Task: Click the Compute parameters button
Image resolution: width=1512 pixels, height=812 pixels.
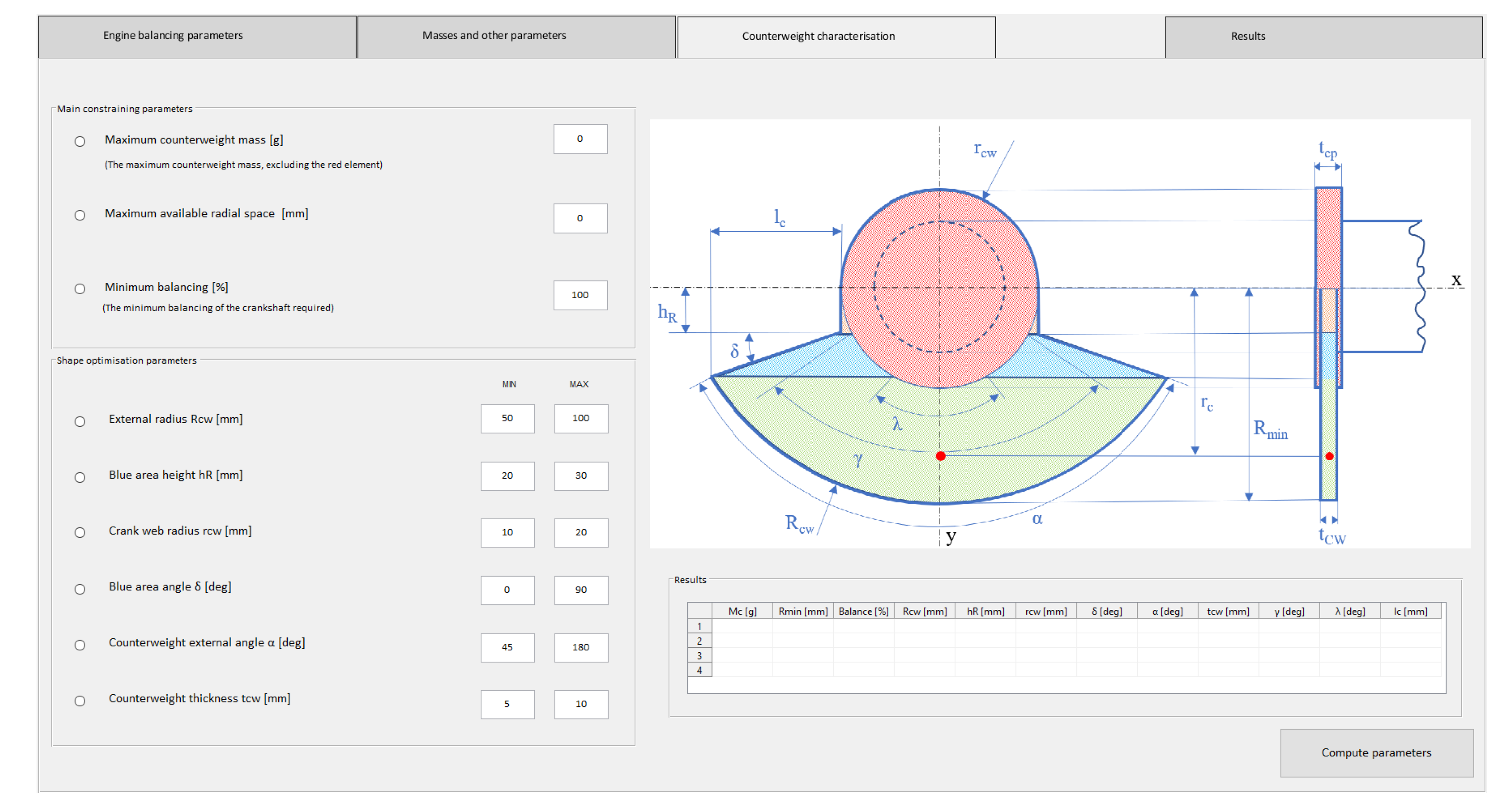Action: 1376,753
